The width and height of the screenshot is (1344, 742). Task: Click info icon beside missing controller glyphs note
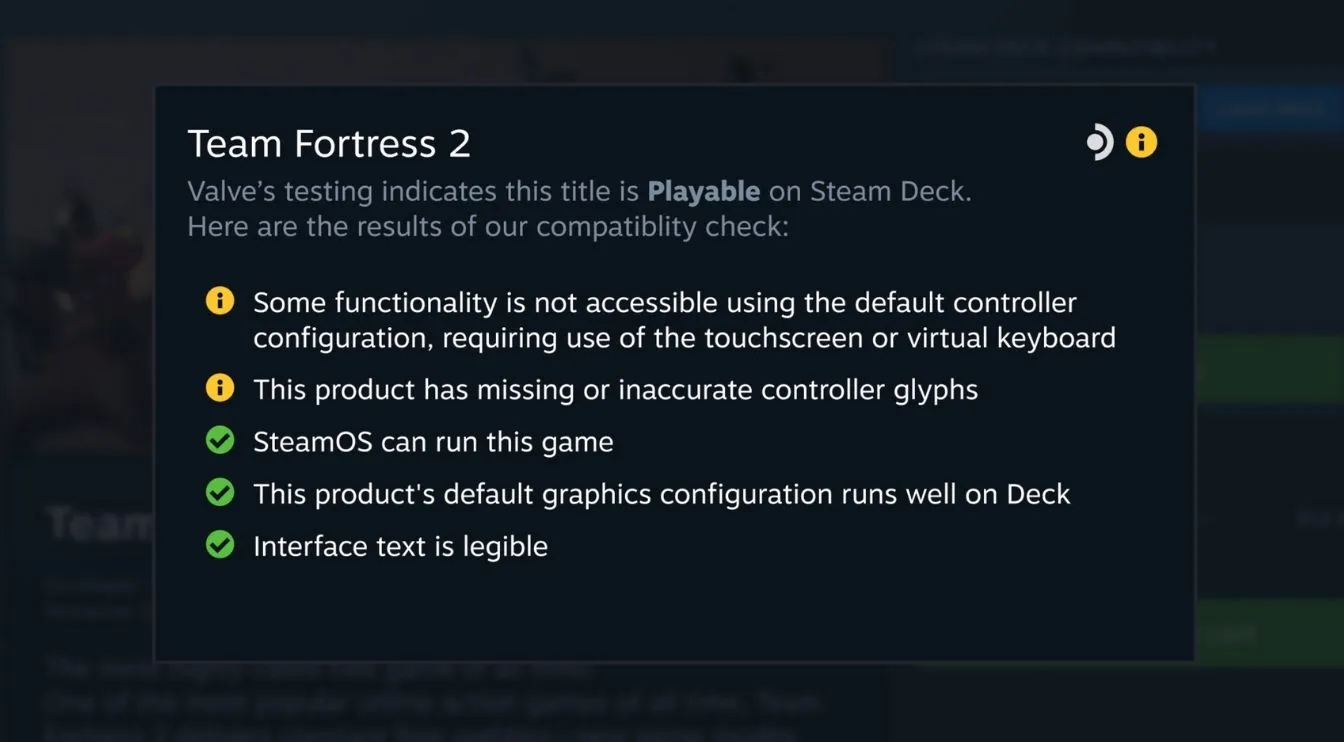219,388
